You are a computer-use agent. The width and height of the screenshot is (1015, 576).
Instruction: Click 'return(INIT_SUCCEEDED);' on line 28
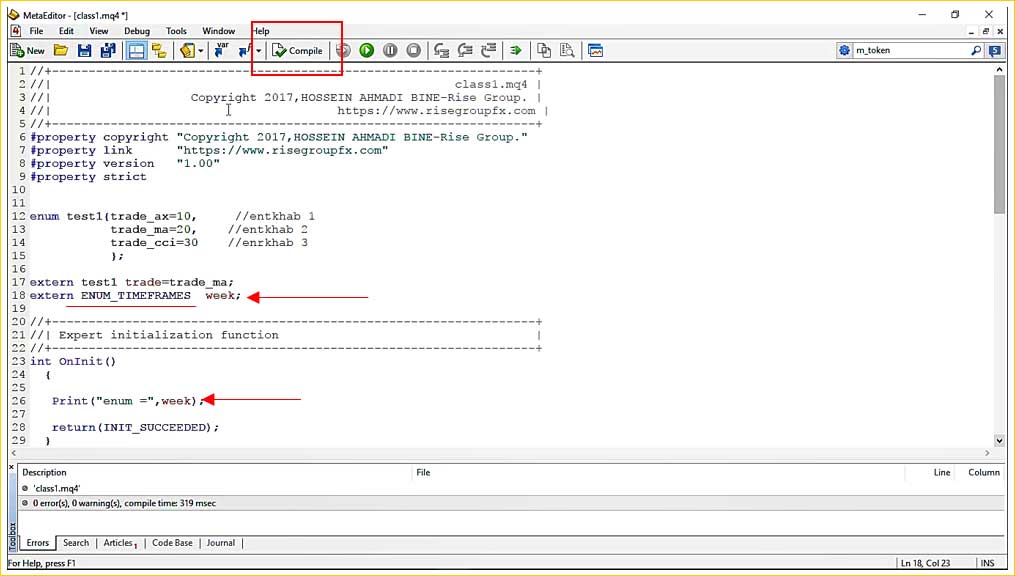(135, 428)
